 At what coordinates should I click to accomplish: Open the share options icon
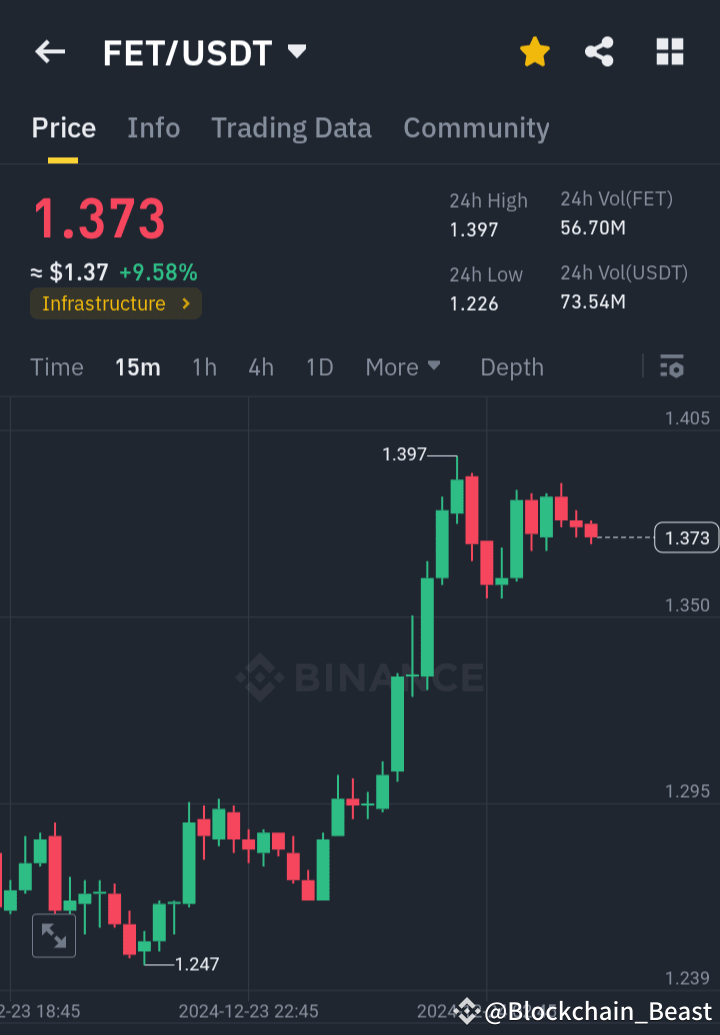point(599,52)
